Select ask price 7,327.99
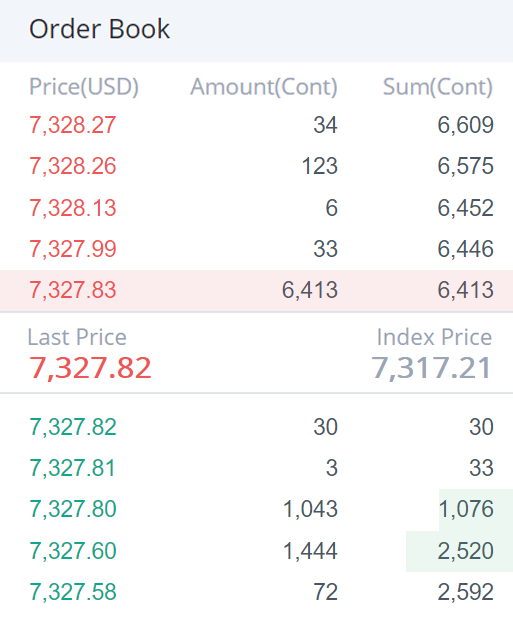Viewport: 513px width, 624px height. (72, 249)
